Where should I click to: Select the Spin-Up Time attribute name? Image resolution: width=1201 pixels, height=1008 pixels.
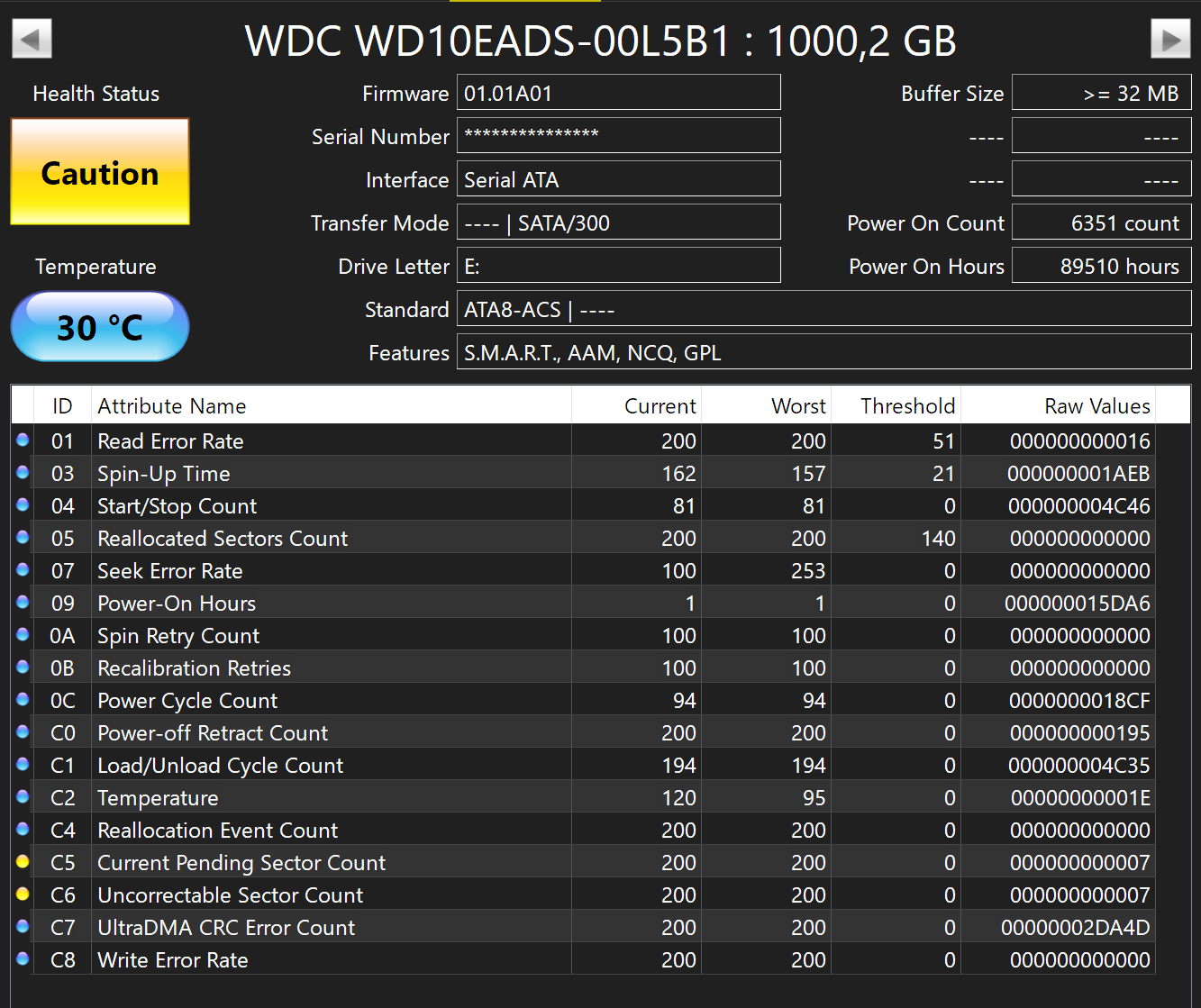click(164, 474)
